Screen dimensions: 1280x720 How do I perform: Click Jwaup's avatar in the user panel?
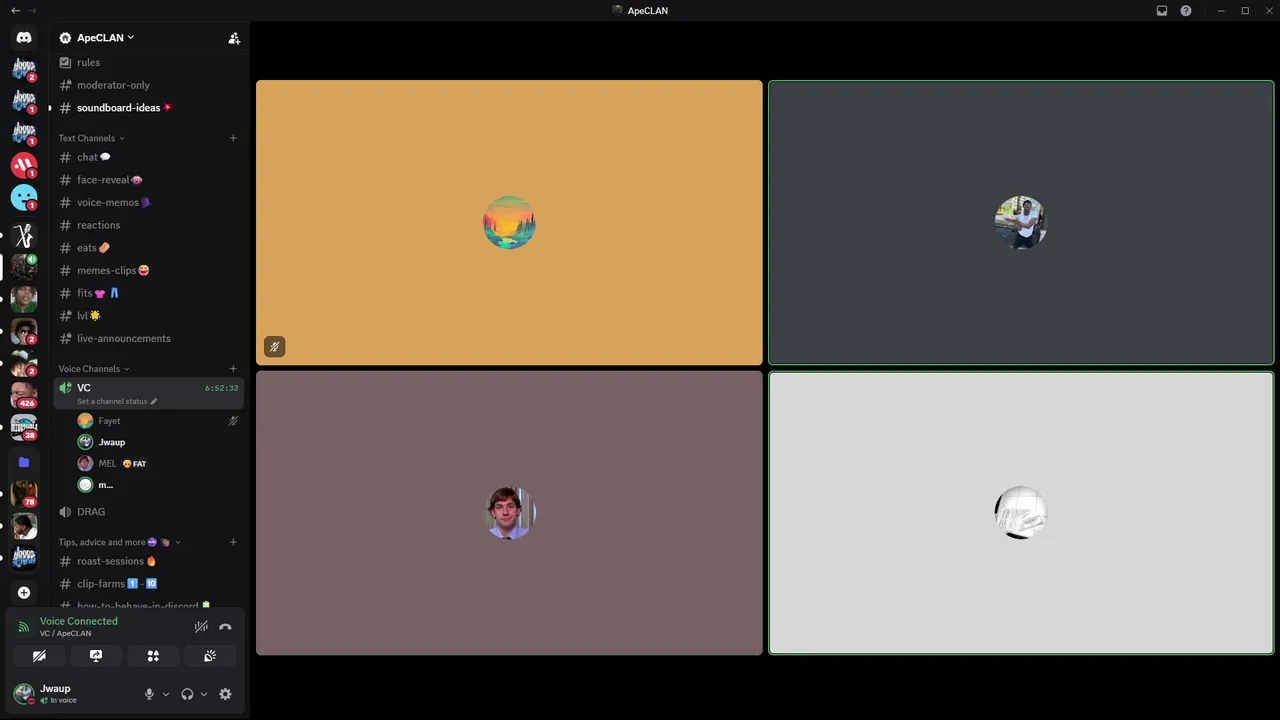point(24,694)
